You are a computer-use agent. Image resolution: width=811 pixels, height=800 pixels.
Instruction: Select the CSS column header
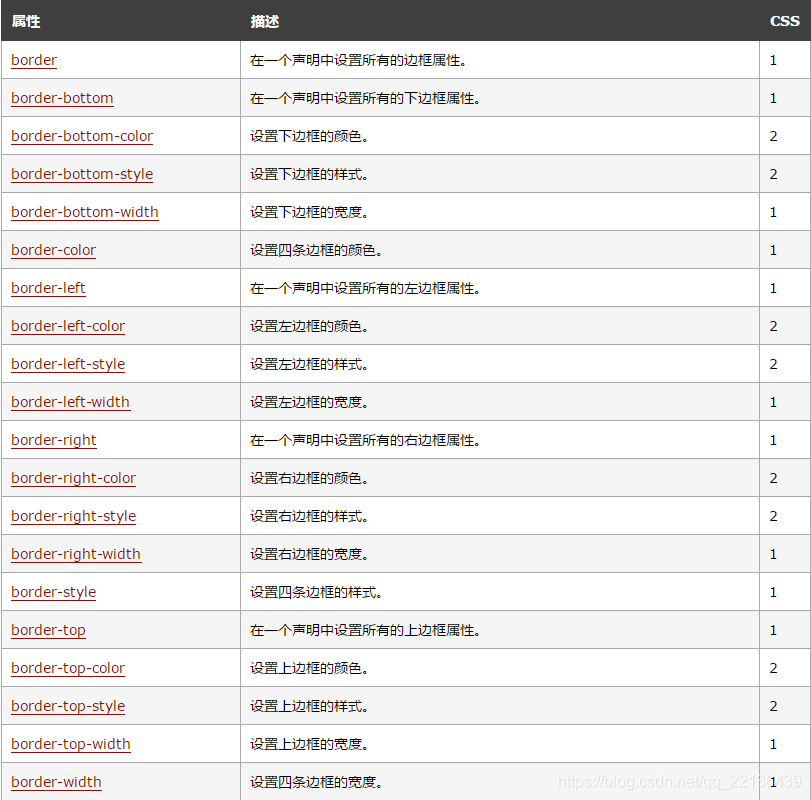[x=785, y=21]
